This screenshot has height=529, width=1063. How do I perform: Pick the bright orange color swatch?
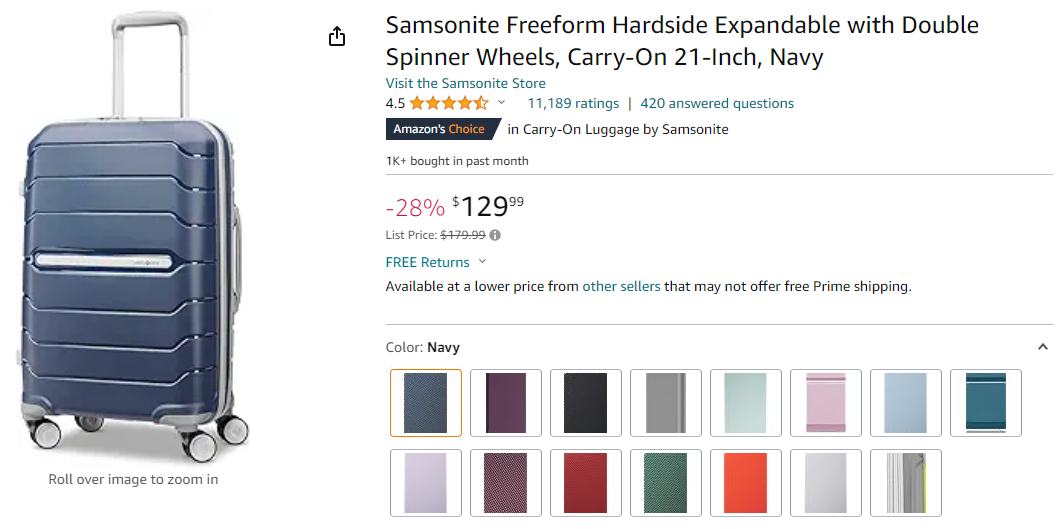[x=746, y=483]
